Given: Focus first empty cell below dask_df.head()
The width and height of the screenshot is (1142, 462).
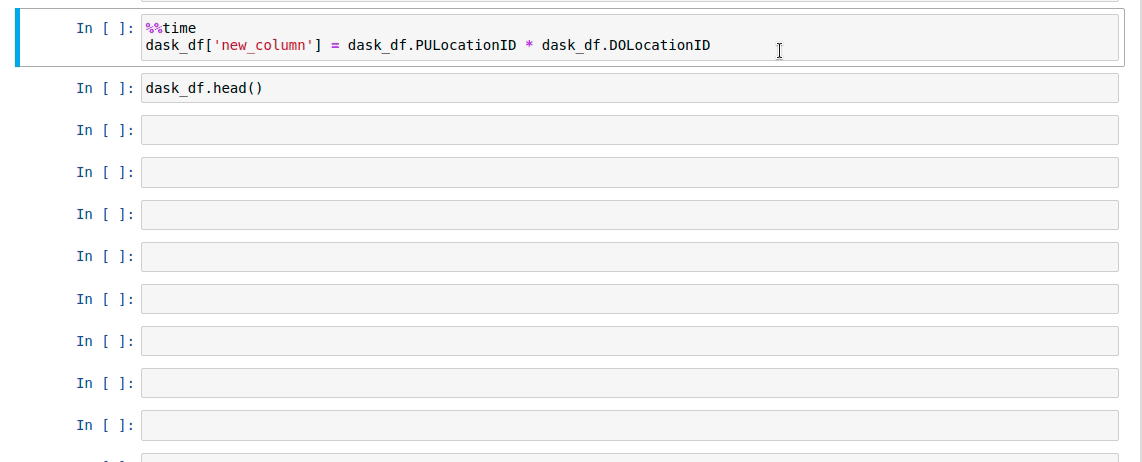Looking at the screenshot, I should [629, 130].
